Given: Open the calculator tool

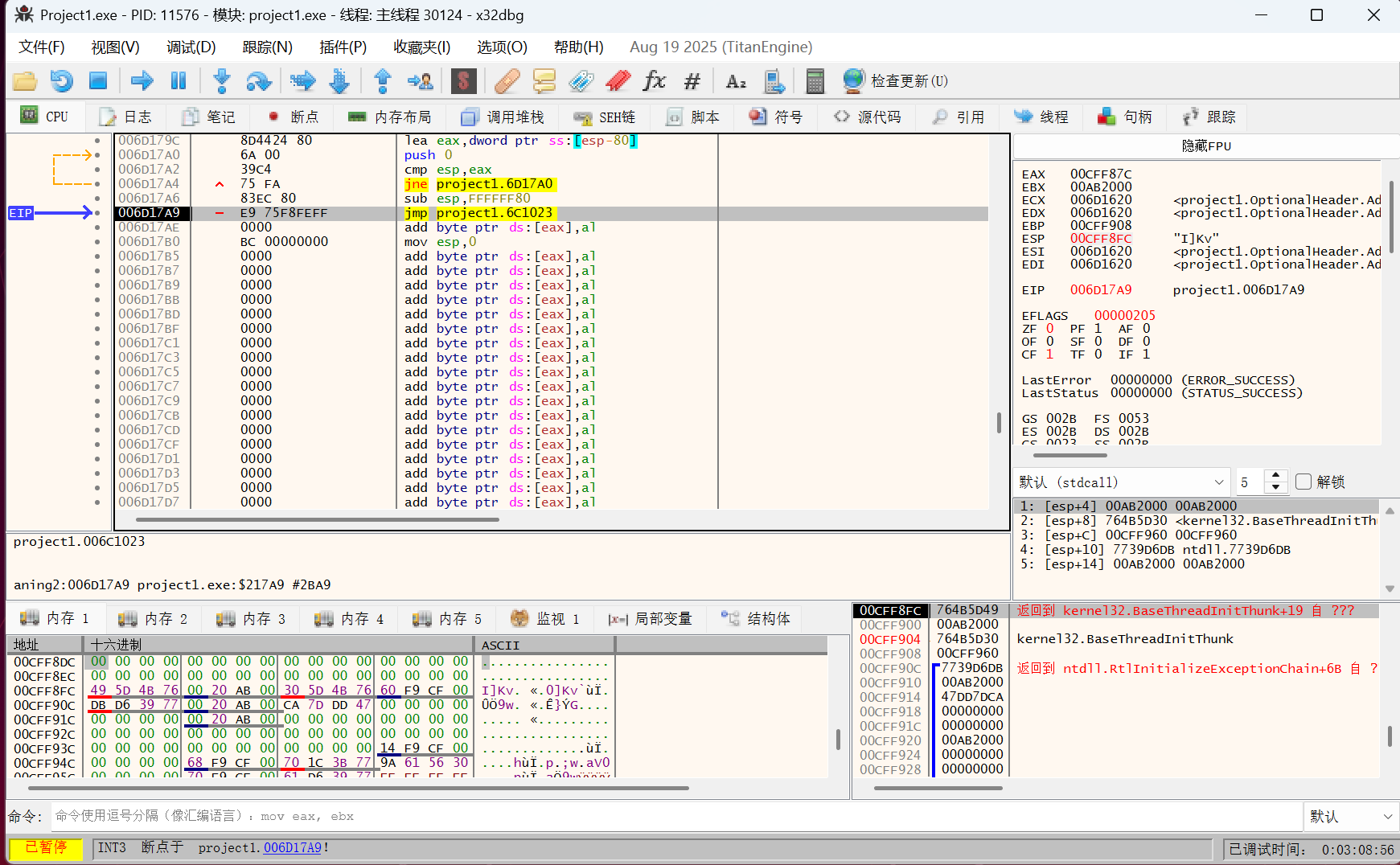Looking at the screenshot, I should (815, 81).
